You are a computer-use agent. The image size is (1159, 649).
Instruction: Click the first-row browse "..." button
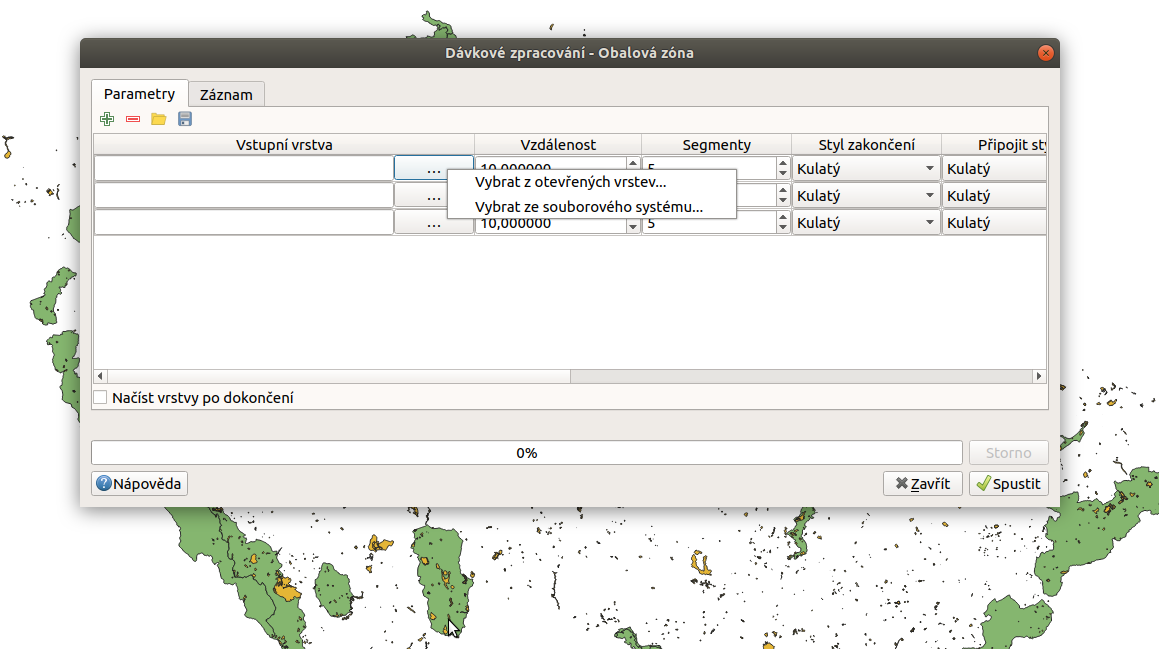point(433,169)
